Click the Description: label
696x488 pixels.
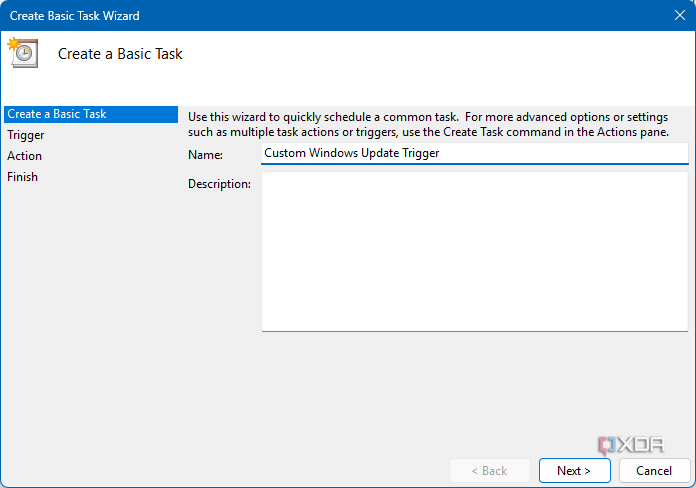(219, 184)
